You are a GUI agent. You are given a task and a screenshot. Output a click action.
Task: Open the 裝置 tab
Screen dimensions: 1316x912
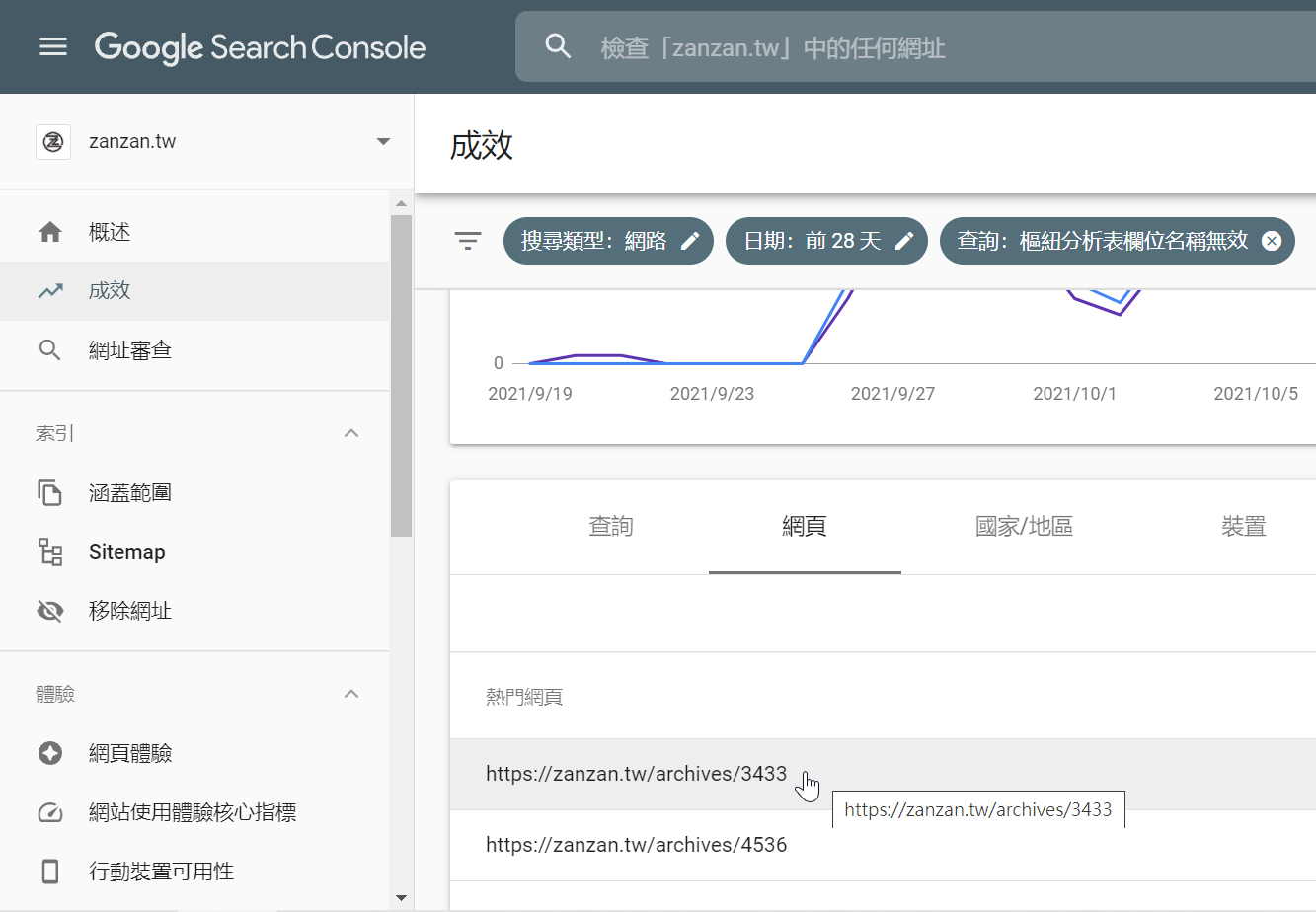[1244, 527]
